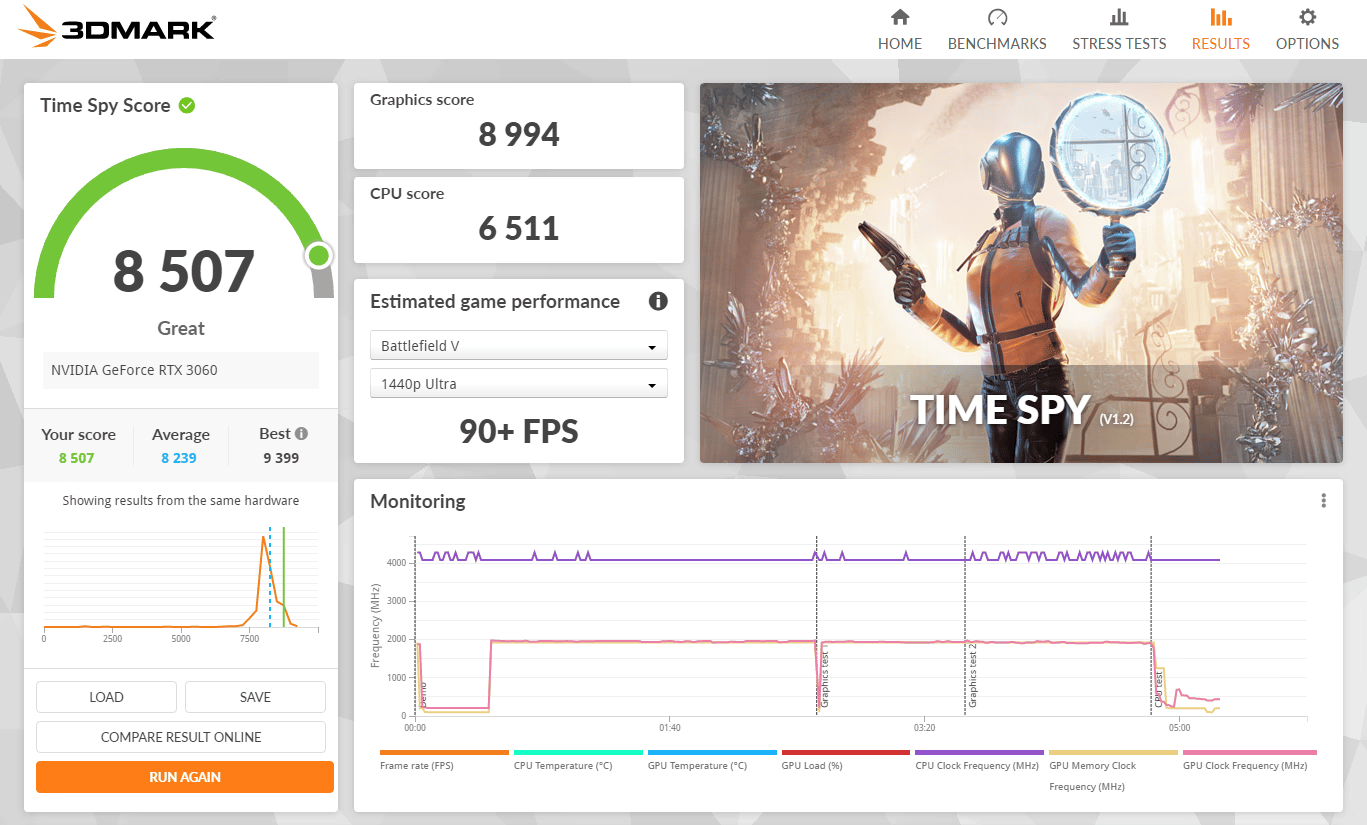Click the Monitoring heading

[418, 501]
